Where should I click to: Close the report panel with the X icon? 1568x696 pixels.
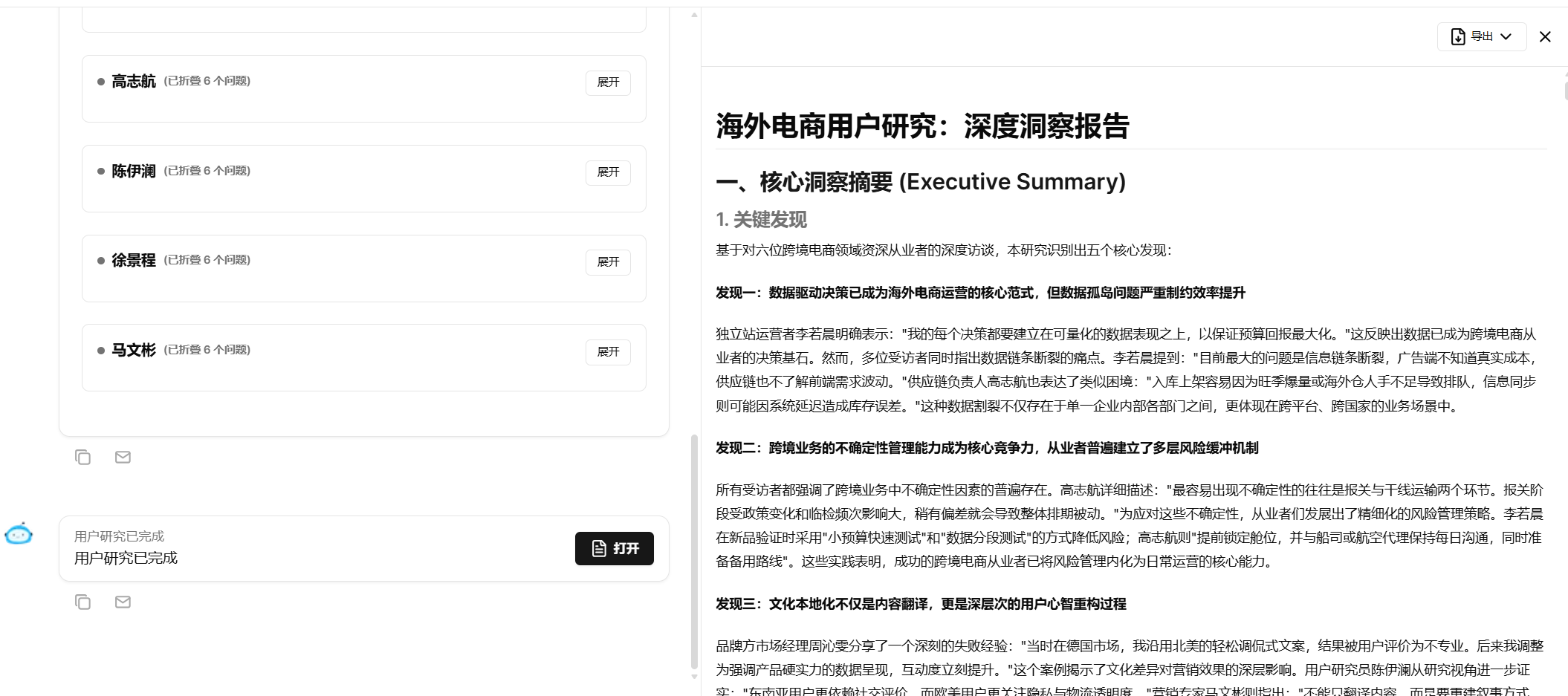(x=1545, y=36)
